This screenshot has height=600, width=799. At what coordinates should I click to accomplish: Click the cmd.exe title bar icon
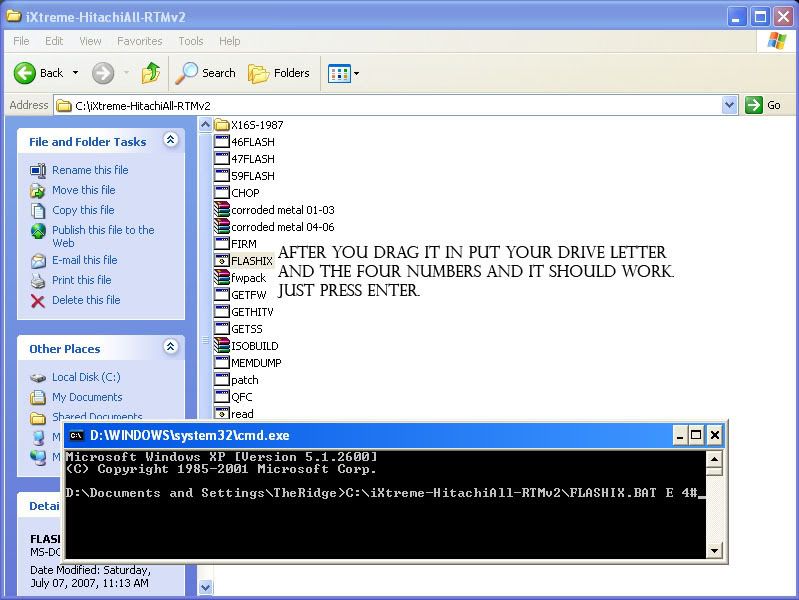click(76, 435)
